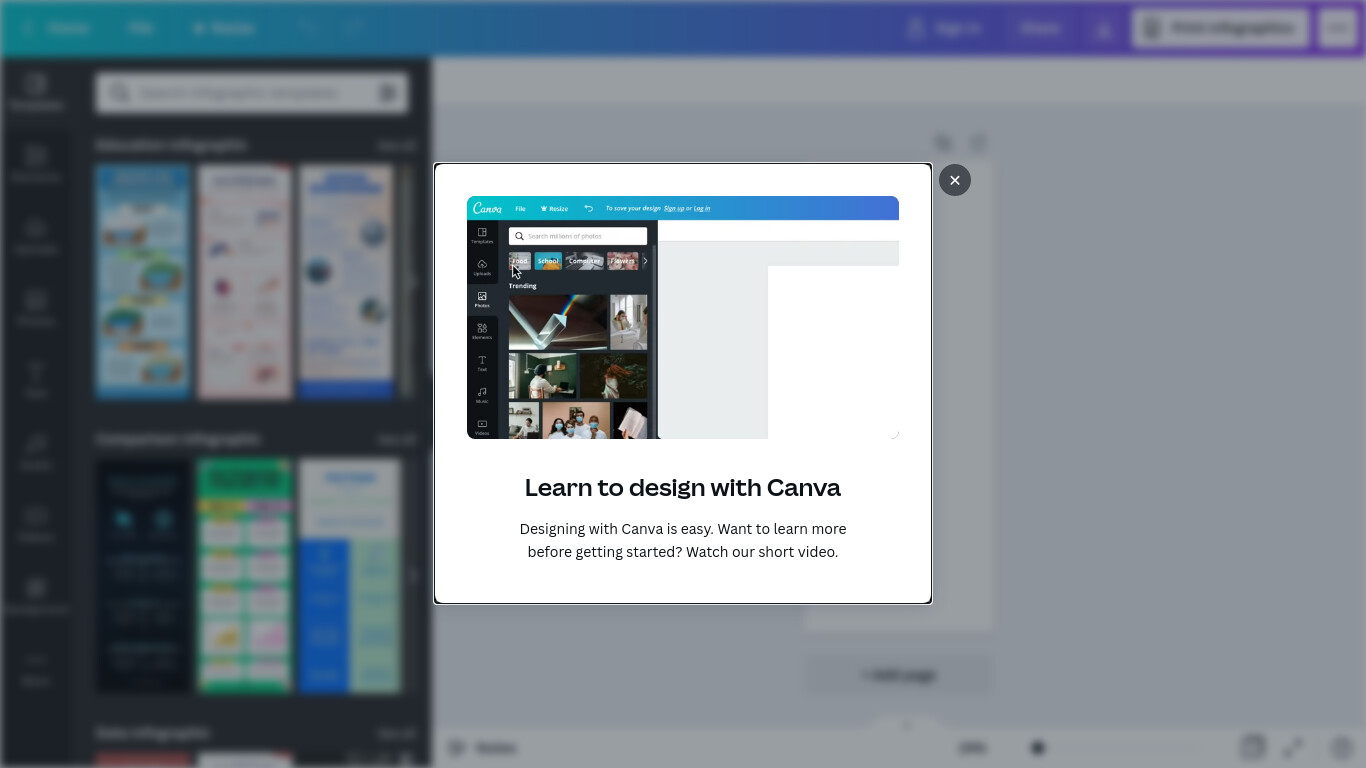Viewport: 1366px width, 768px height.
Task: Open the More options in the sidebar
Action: coord(36,667)
